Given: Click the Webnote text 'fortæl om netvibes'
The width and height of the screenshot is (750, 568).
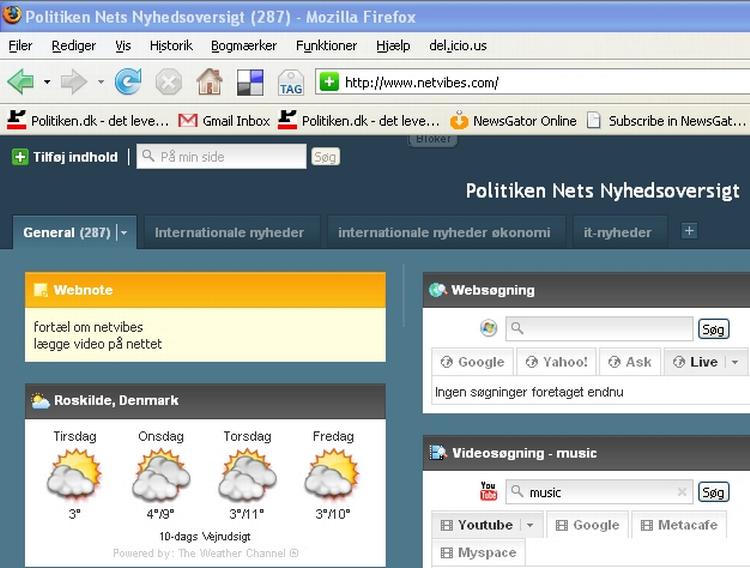Looking at the screenshot, I should click(88, 327).
